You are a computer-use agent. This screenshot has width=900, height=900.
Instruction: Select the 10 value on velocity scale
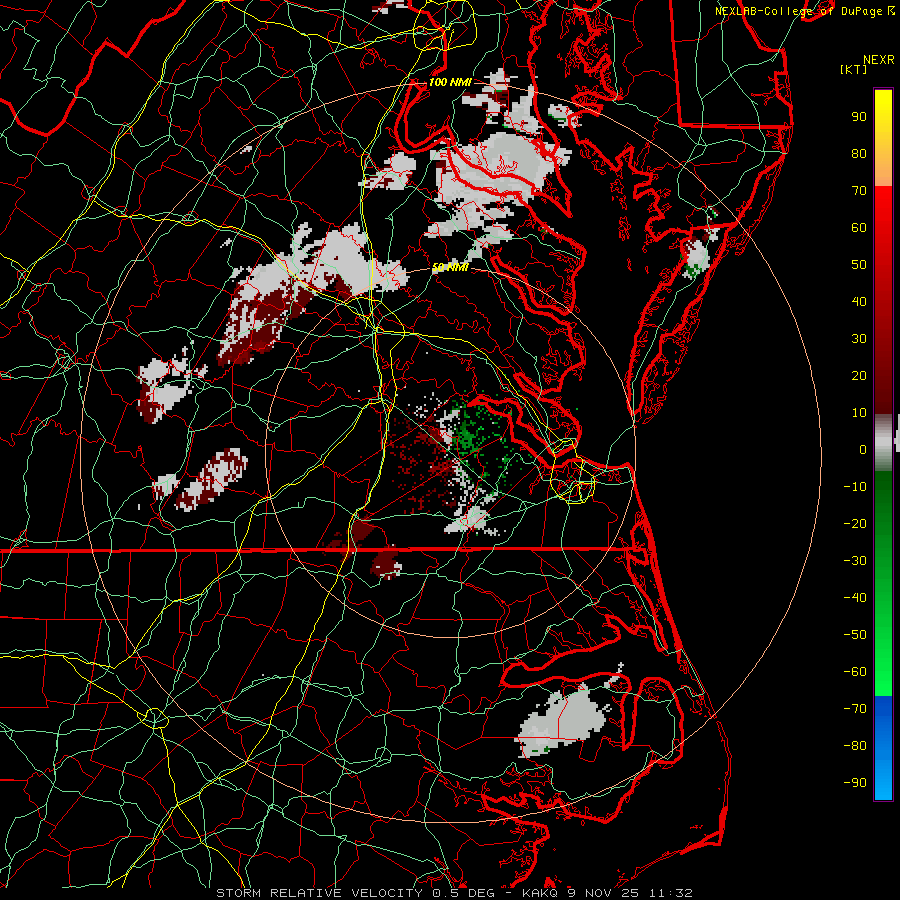point(859,413)
